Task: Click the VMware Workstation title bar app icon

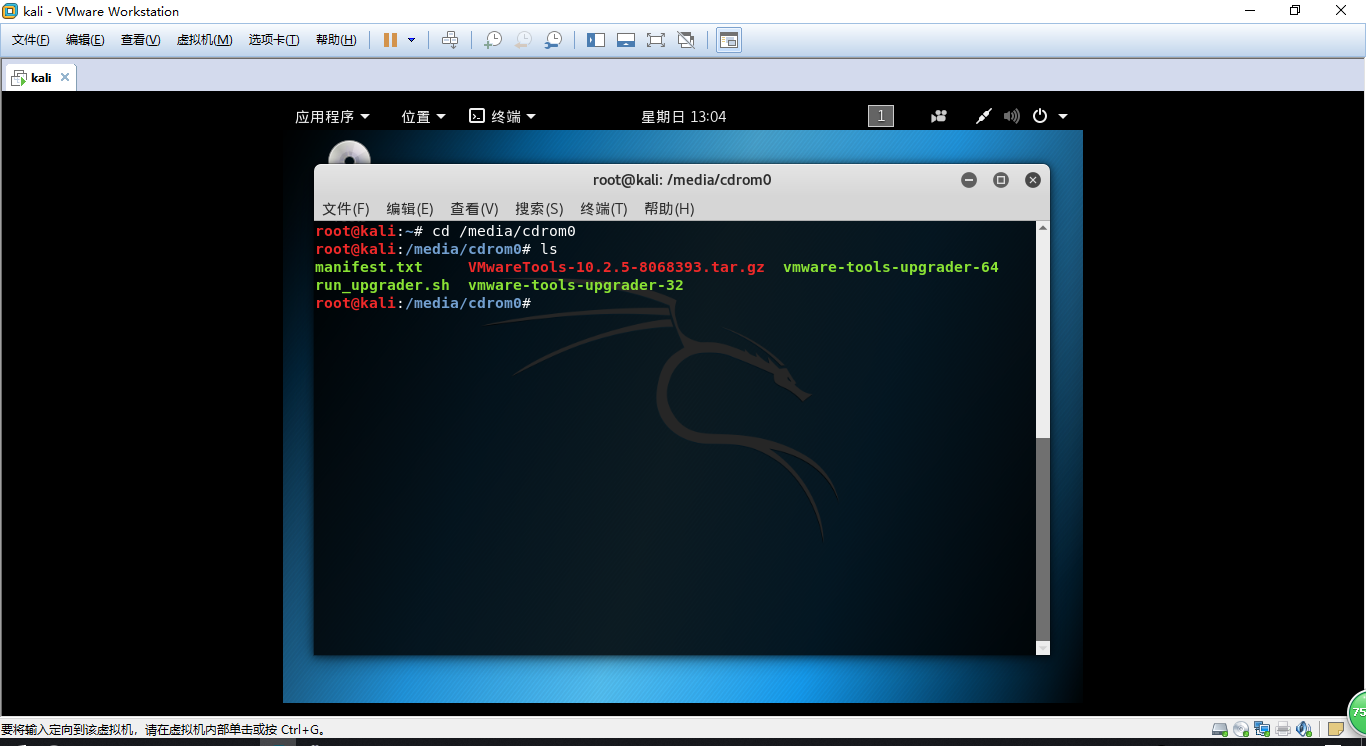Action: (x=10, y=11)
